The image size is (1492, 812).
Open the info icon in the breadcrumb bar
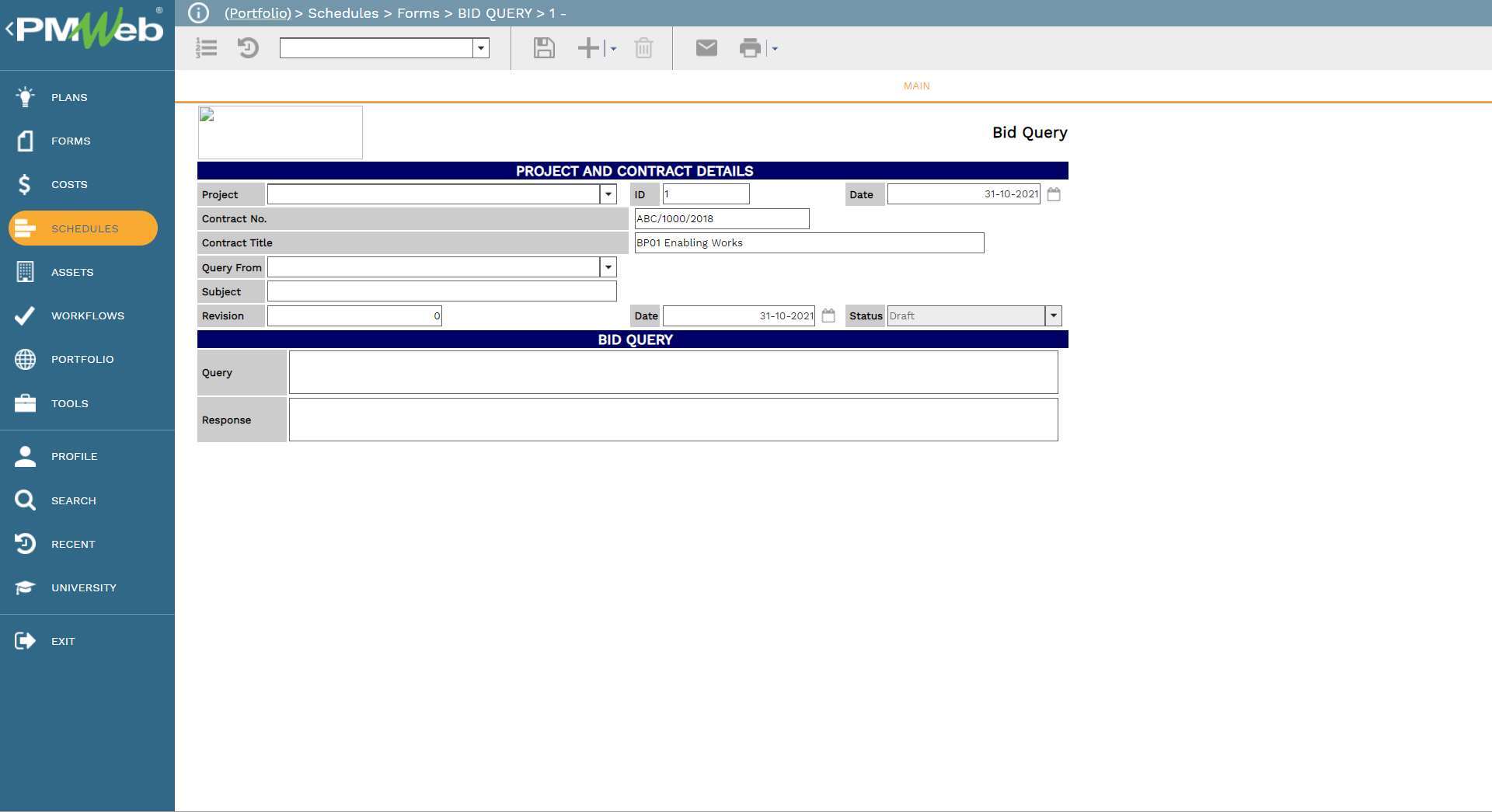coord(199,12)
